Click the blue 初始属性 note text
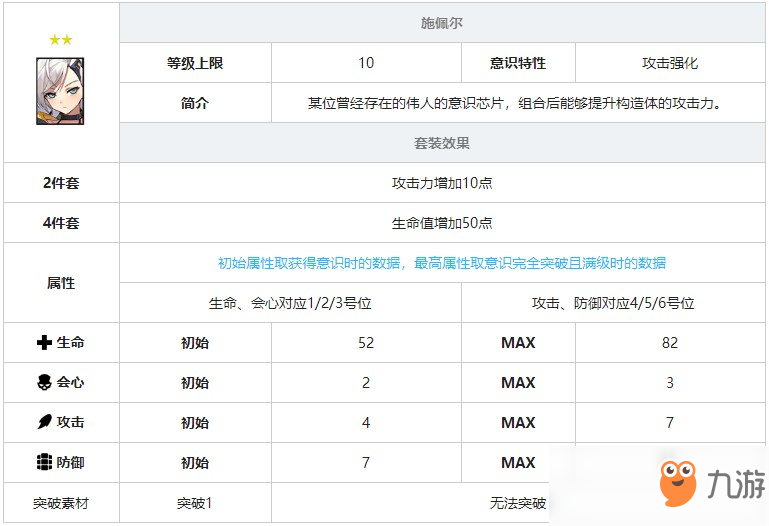The image size is (769, 526). point(442,263)
